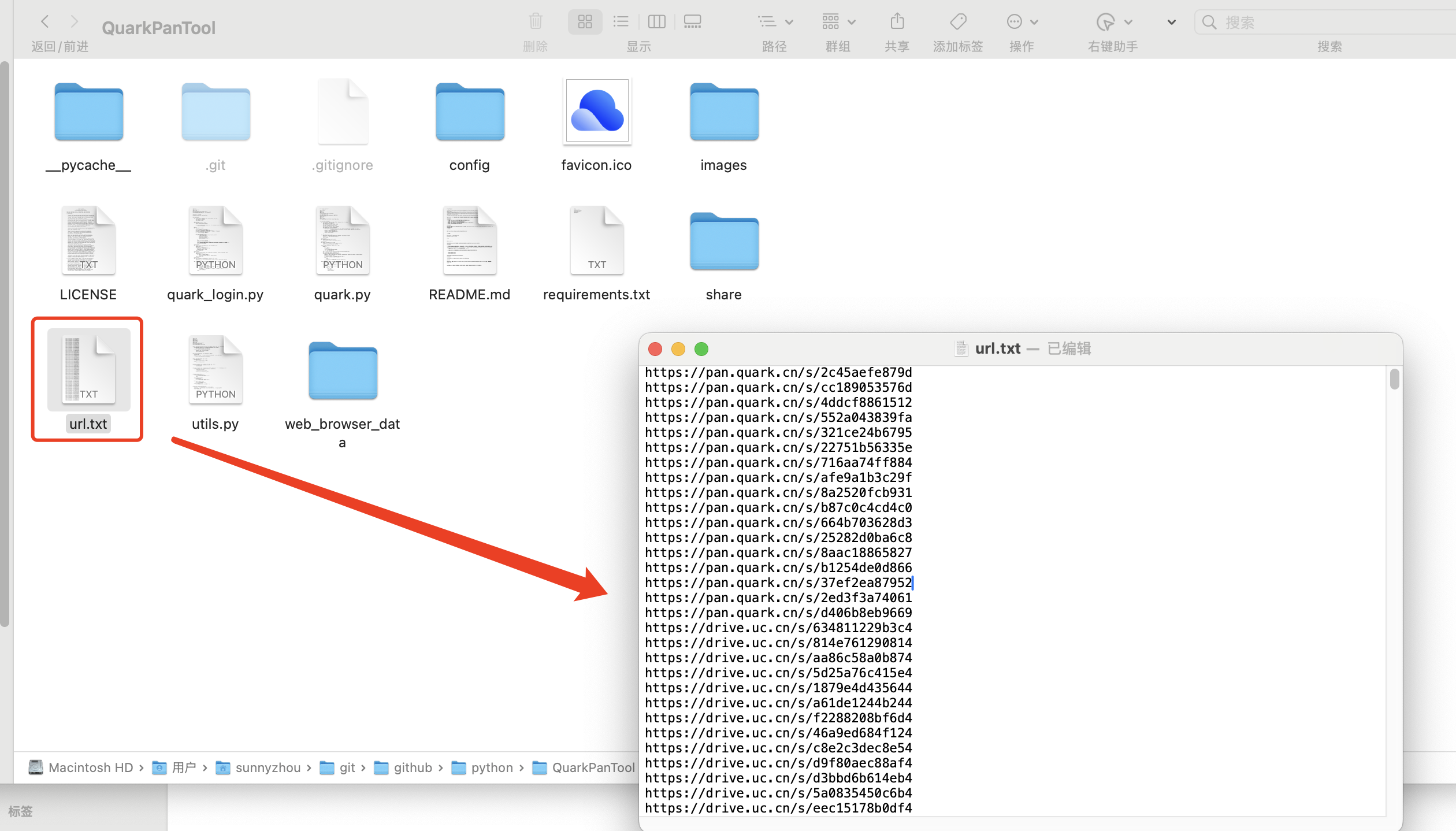Select the favicon.ico file thumbnail
Screen dimensions: 1456x831
(x=597, y=112)
